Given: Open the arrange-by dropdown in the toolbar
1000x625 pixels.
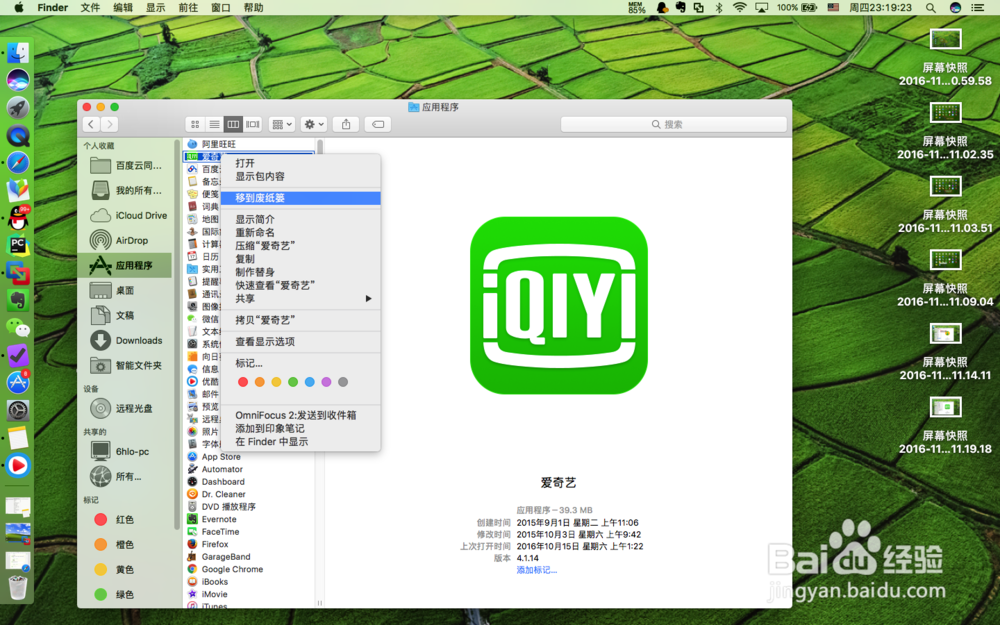Looking at the screenshot, I should [282, 124].
